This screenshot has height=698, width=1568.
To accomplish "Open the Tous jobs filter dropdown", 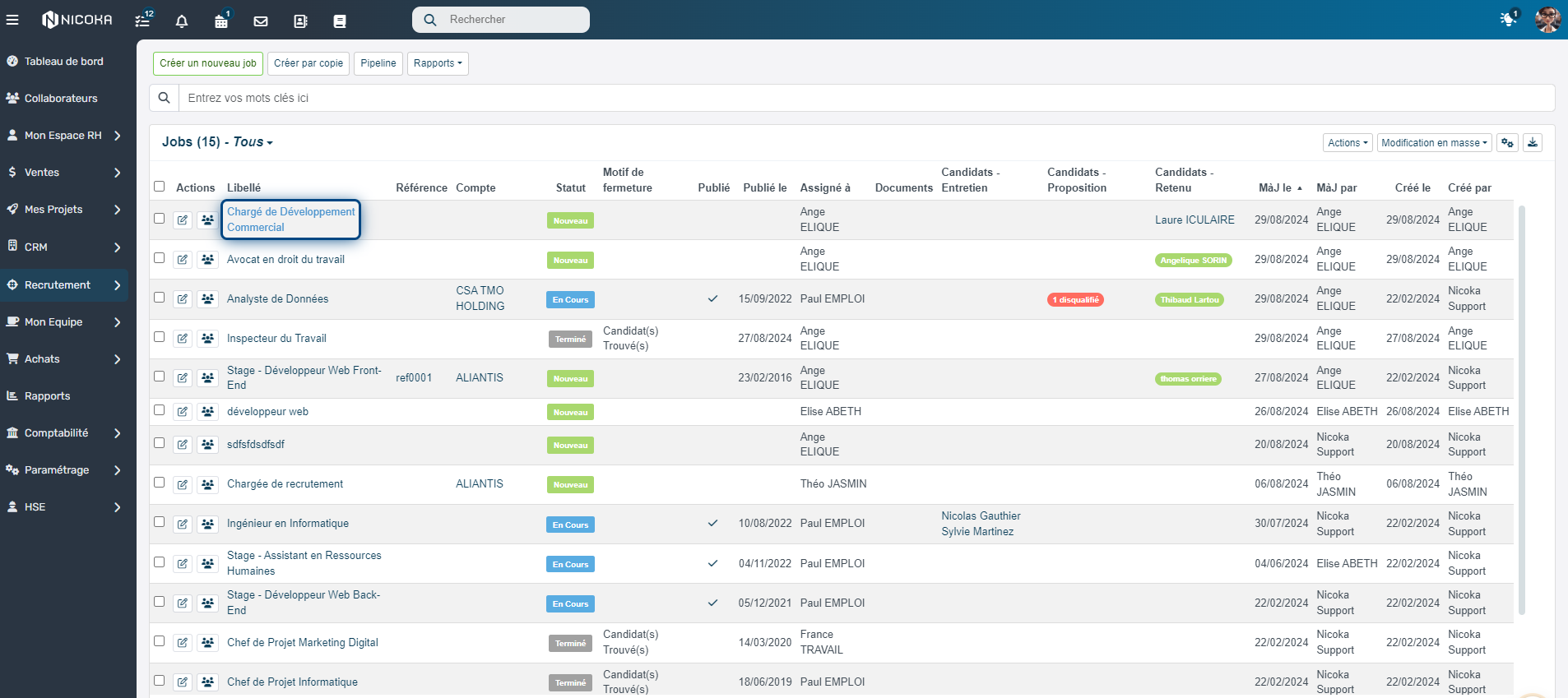I will (x=253, y=142).
